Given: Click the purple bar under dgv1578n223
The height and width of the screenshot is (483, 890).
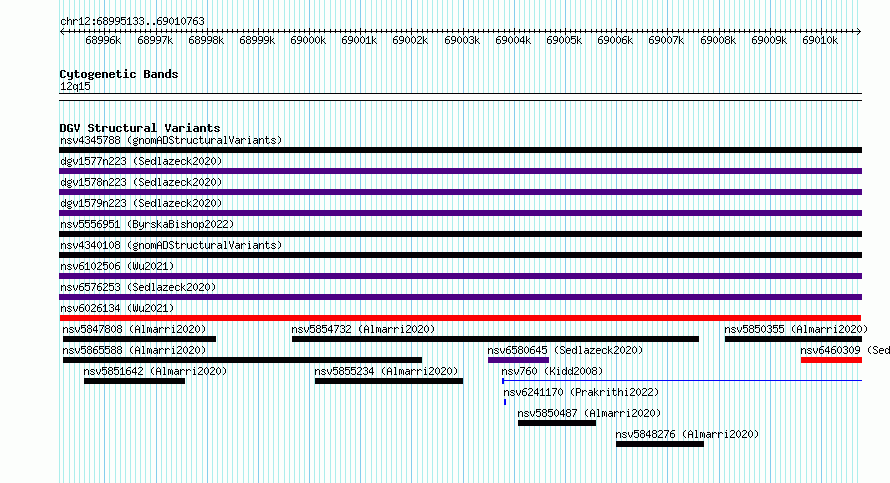Looking at the screenshot, I should click(x=460, y=192).
